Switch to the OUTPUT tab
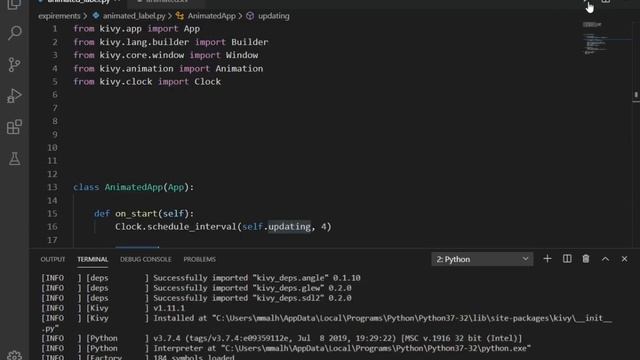The width and height of the screenshot is (640, 360). [53, 259]
